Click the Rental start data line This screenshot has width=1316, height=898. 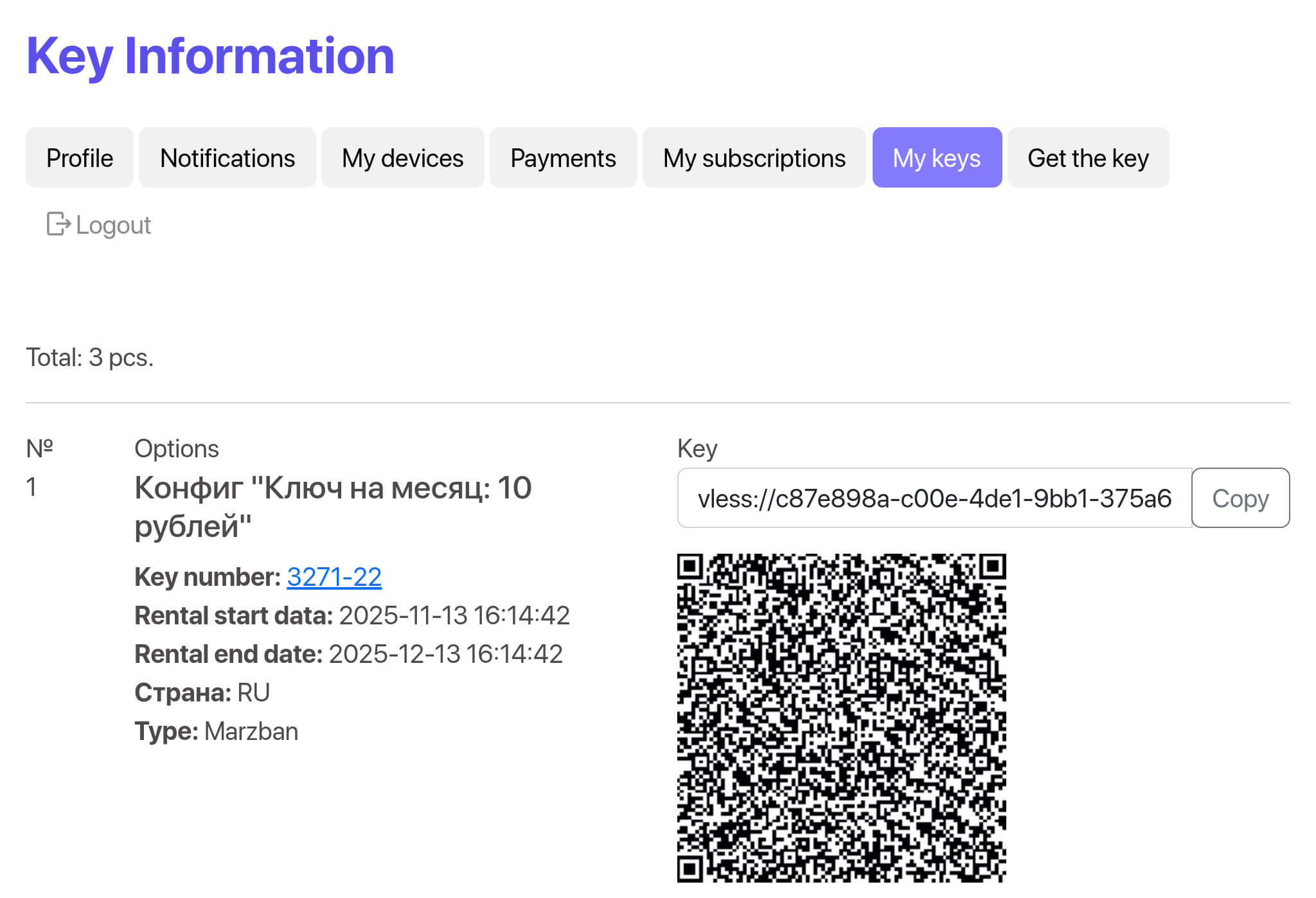351,615
